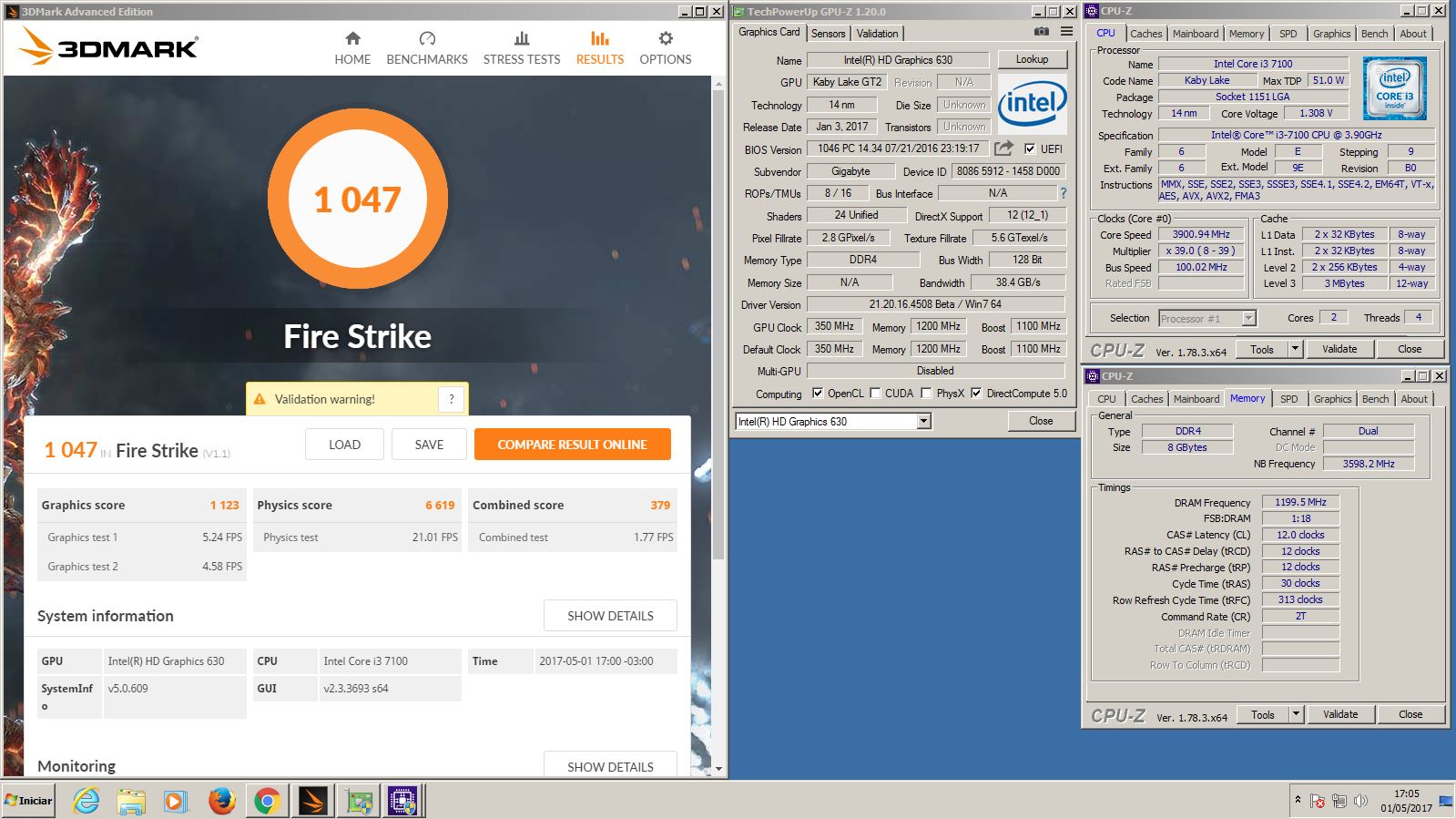Click SAVE button in 3DMark
Screen dimensions: 1456x819
click(429, 445)
